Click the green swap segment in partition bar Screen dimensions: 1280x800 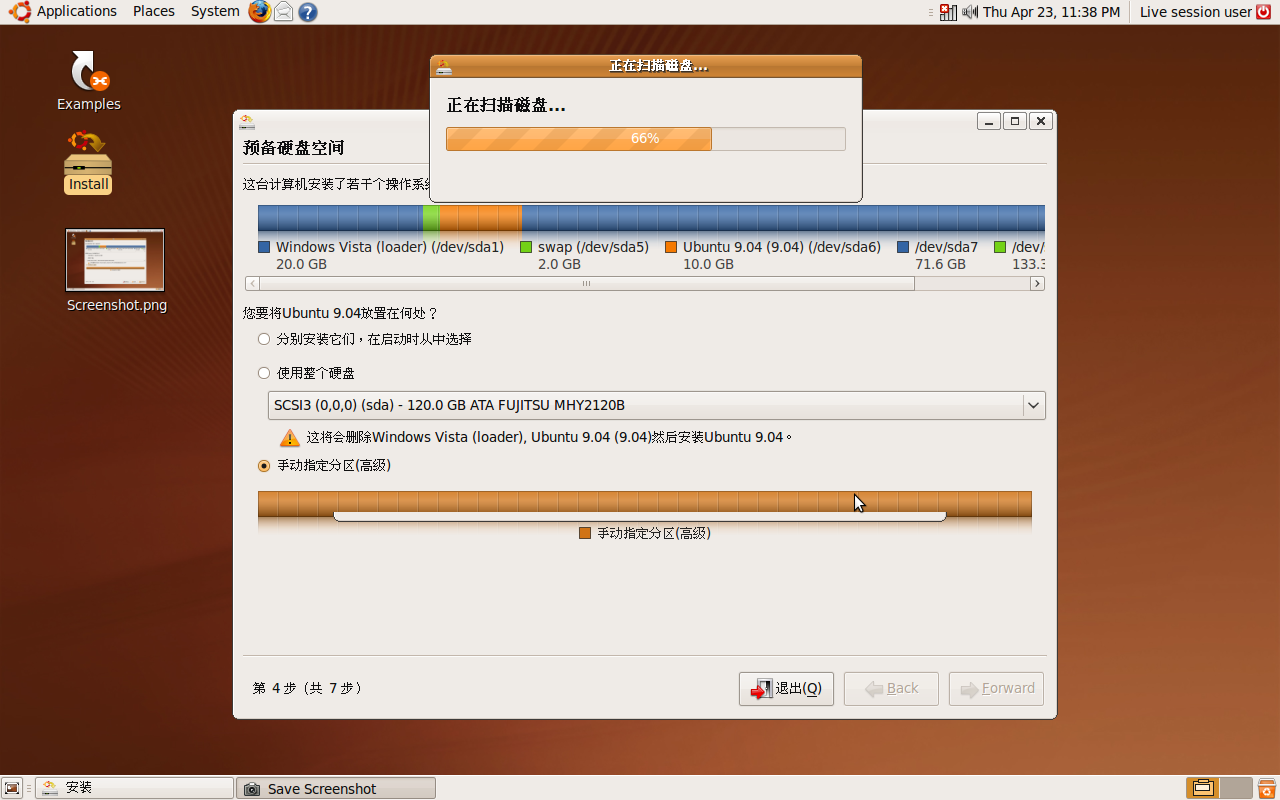[431, 219]
